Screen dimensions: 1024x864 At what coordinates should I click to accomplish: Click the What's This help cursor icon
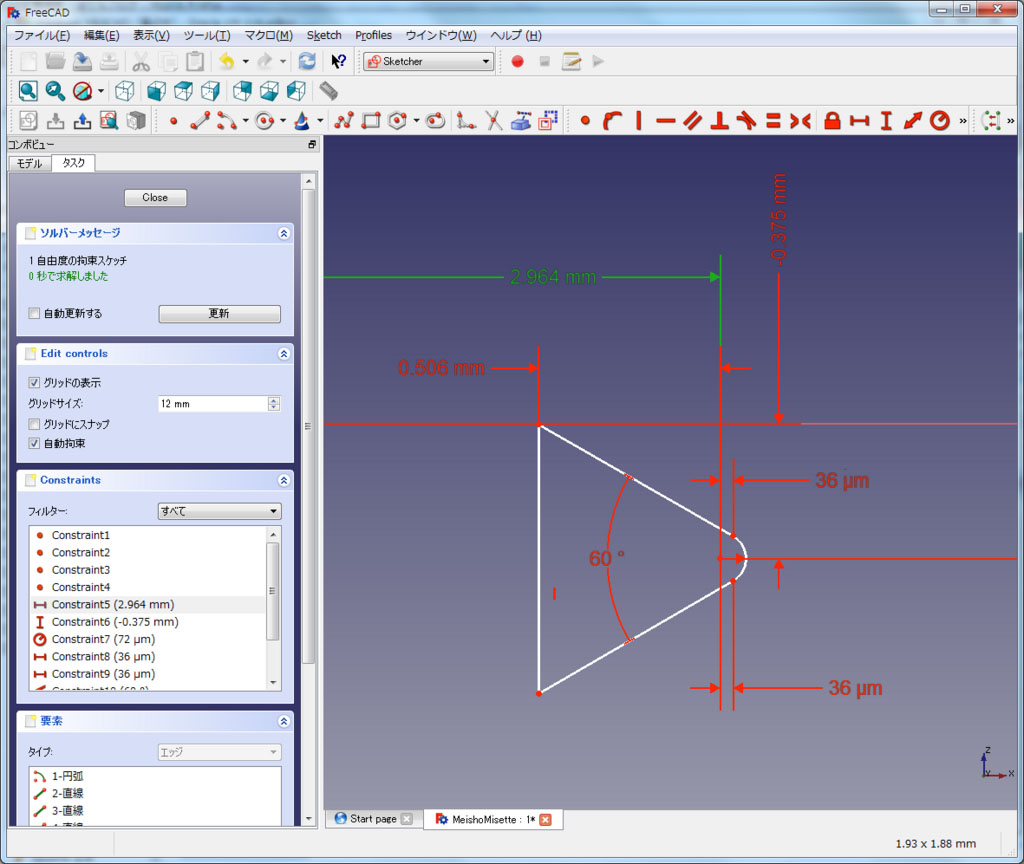point(338,61)
